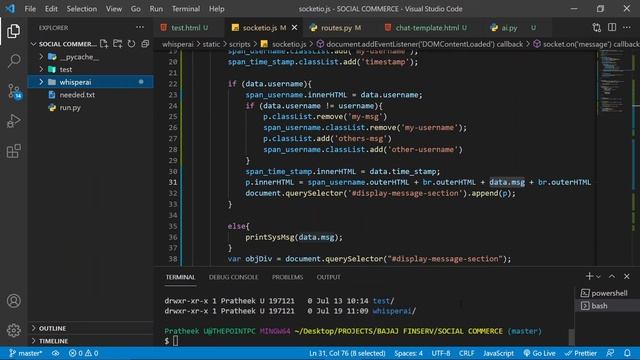The height and width of the screenshot is (360, 640).
Task: Expand the __pycache__ folder
Action: point(41,57)
